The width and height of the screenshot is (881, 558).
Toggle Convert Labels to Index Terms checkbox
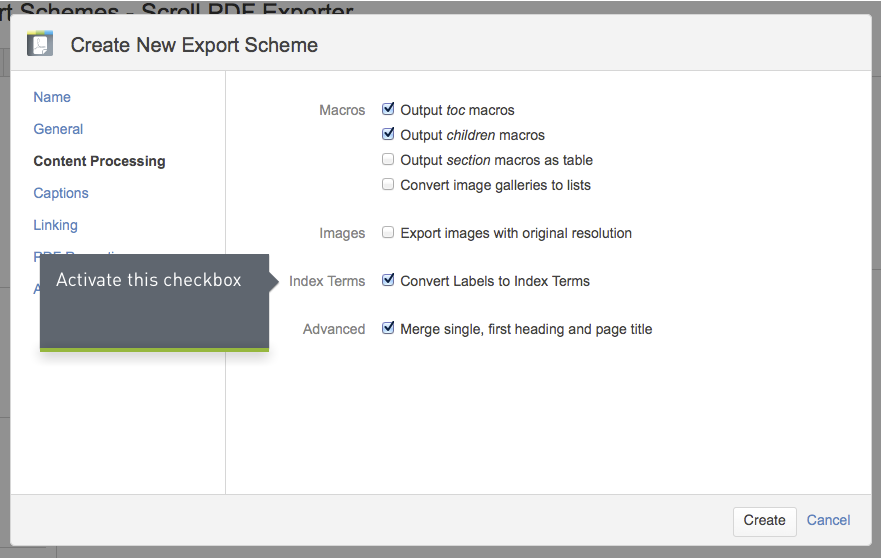(388, 280)
